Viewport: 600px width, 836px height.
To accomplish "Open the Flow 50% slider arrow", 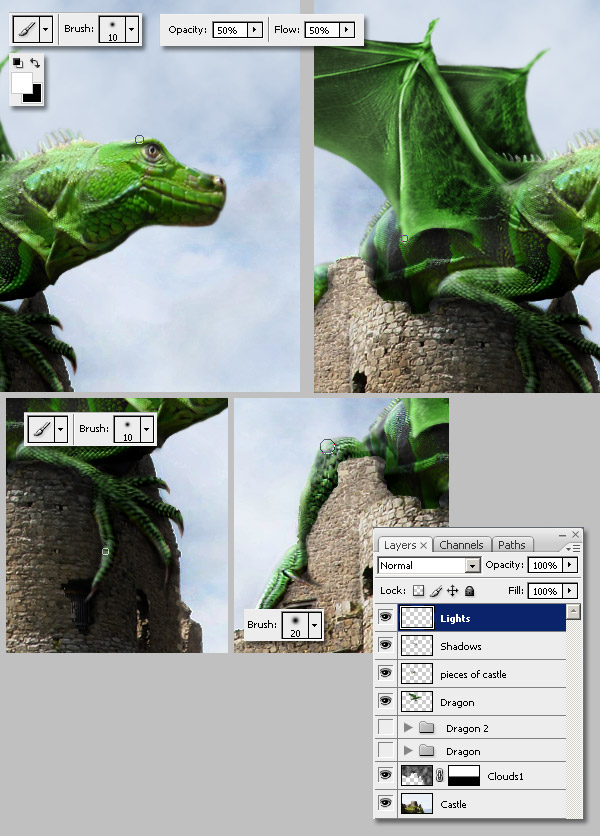I will point(347,30).
